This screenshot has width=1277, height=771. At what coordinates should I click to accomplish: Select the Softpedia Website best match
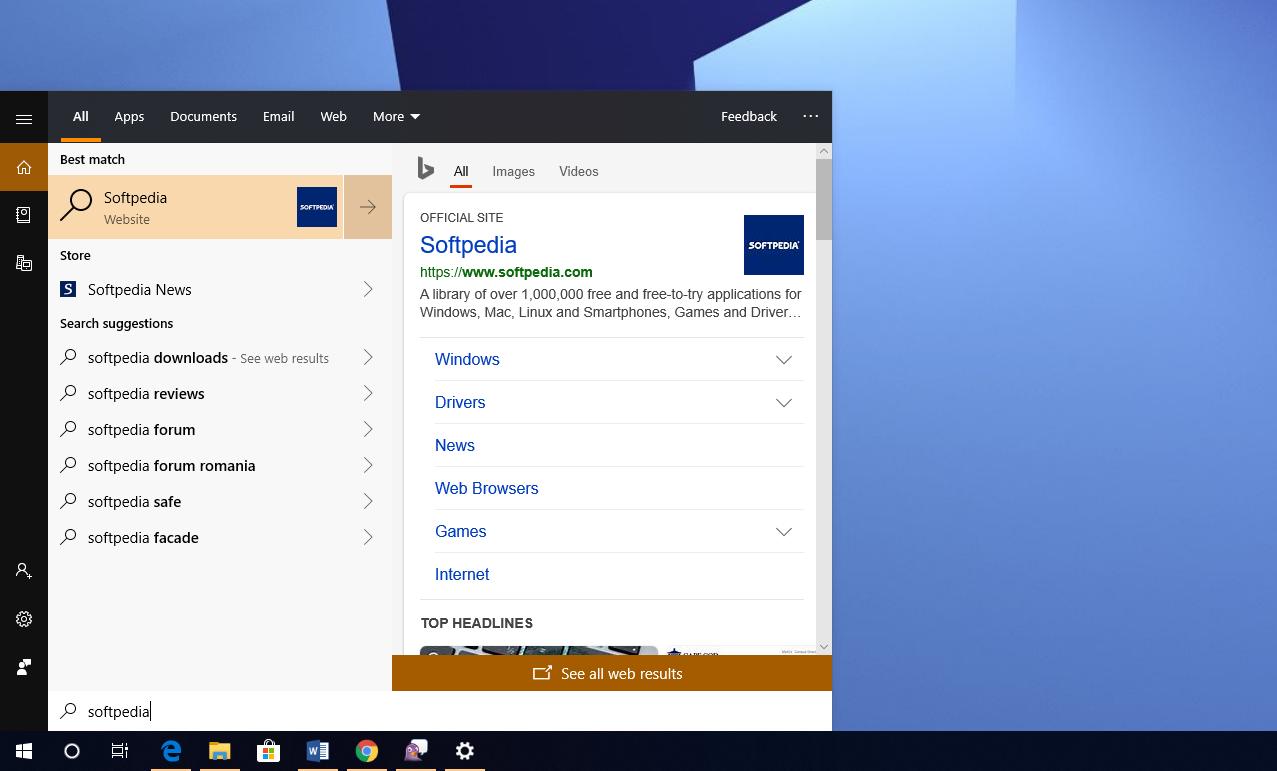[196, 207]
